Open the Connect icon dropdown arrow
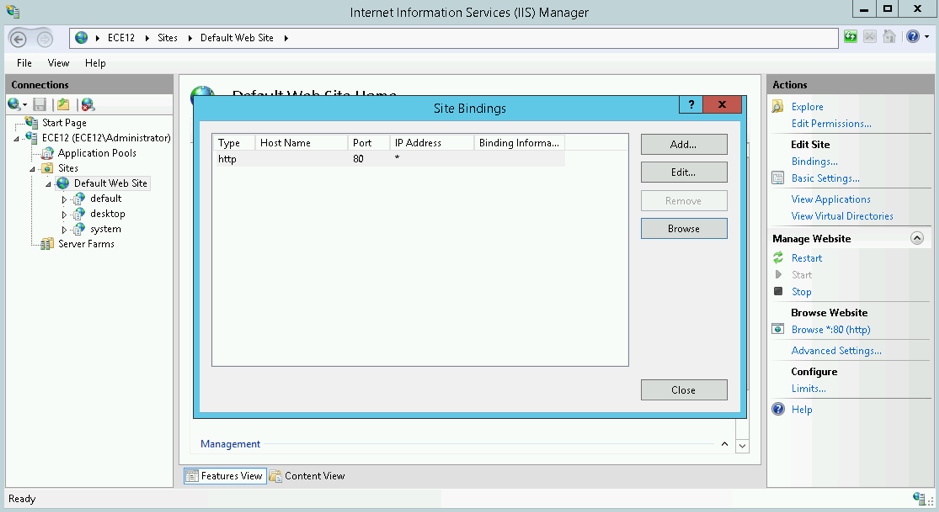Screen dimensions: 939x512 coord(25,105)
